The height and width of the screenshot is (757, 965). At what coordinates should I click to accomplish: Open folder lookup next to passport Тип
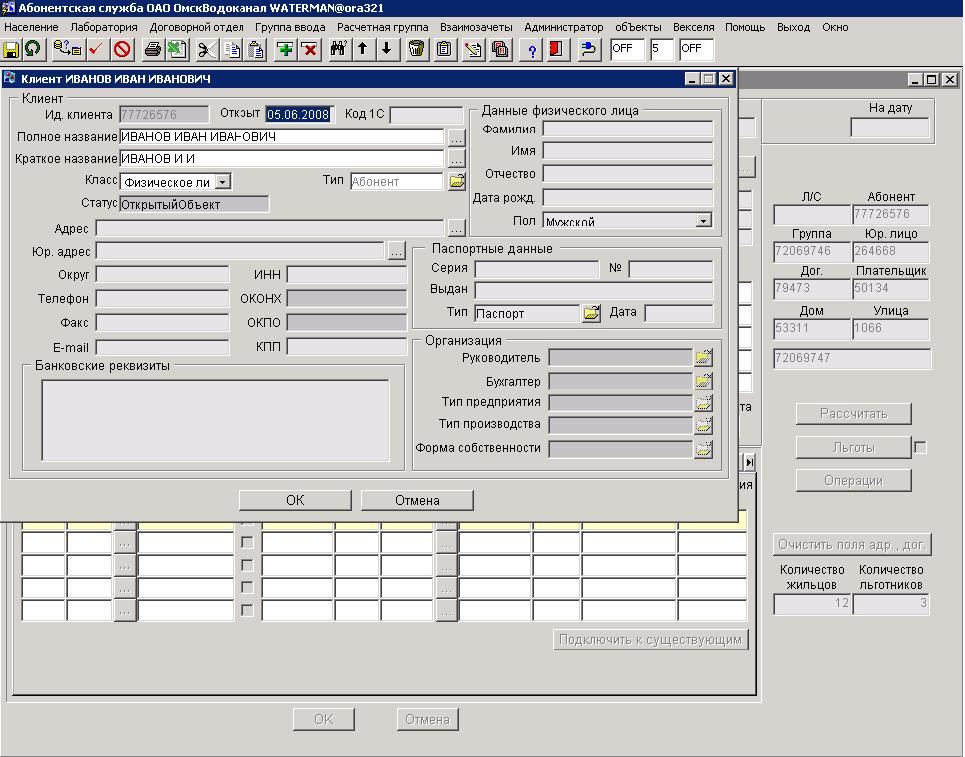592,313
